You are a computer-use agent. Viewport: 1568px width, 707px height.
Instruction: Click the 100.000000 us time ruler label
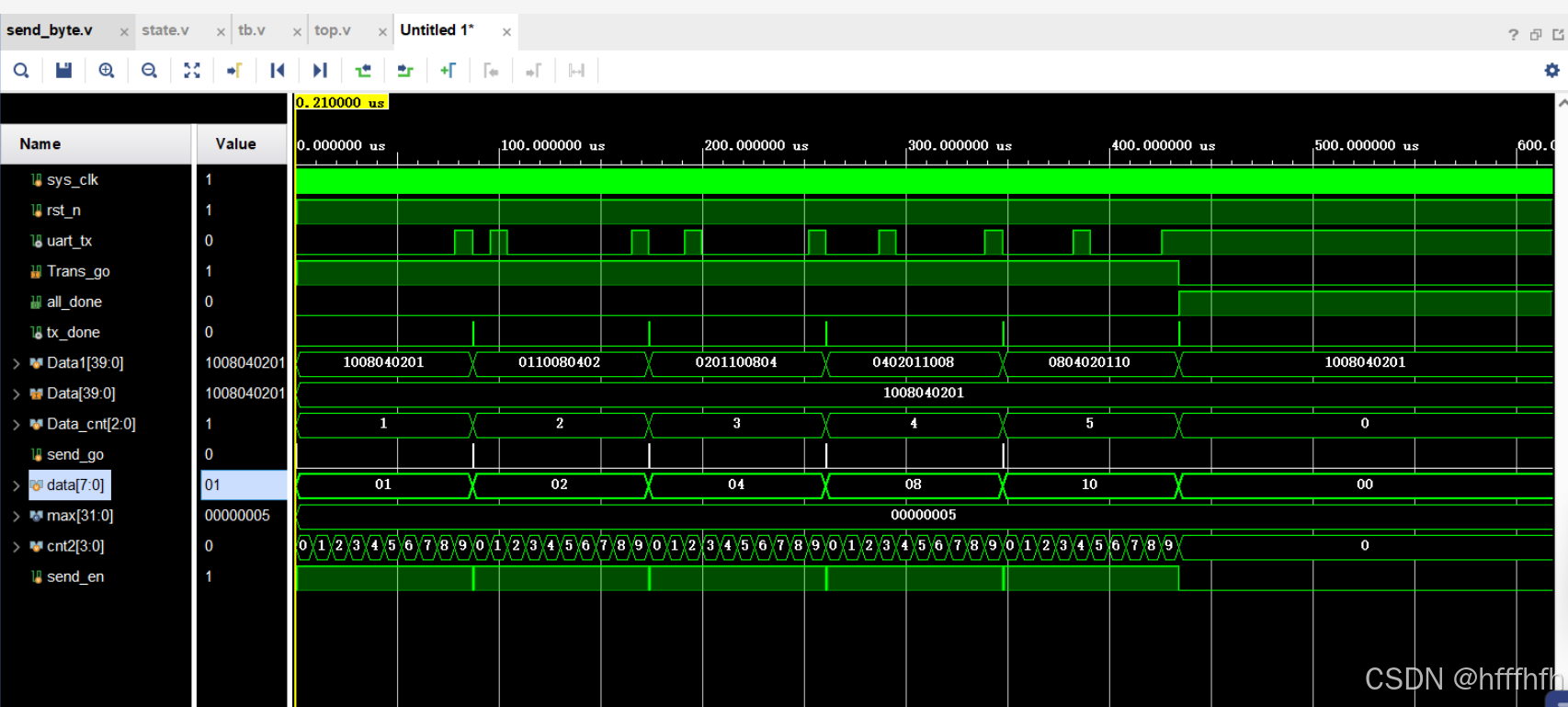coord(552,145)
